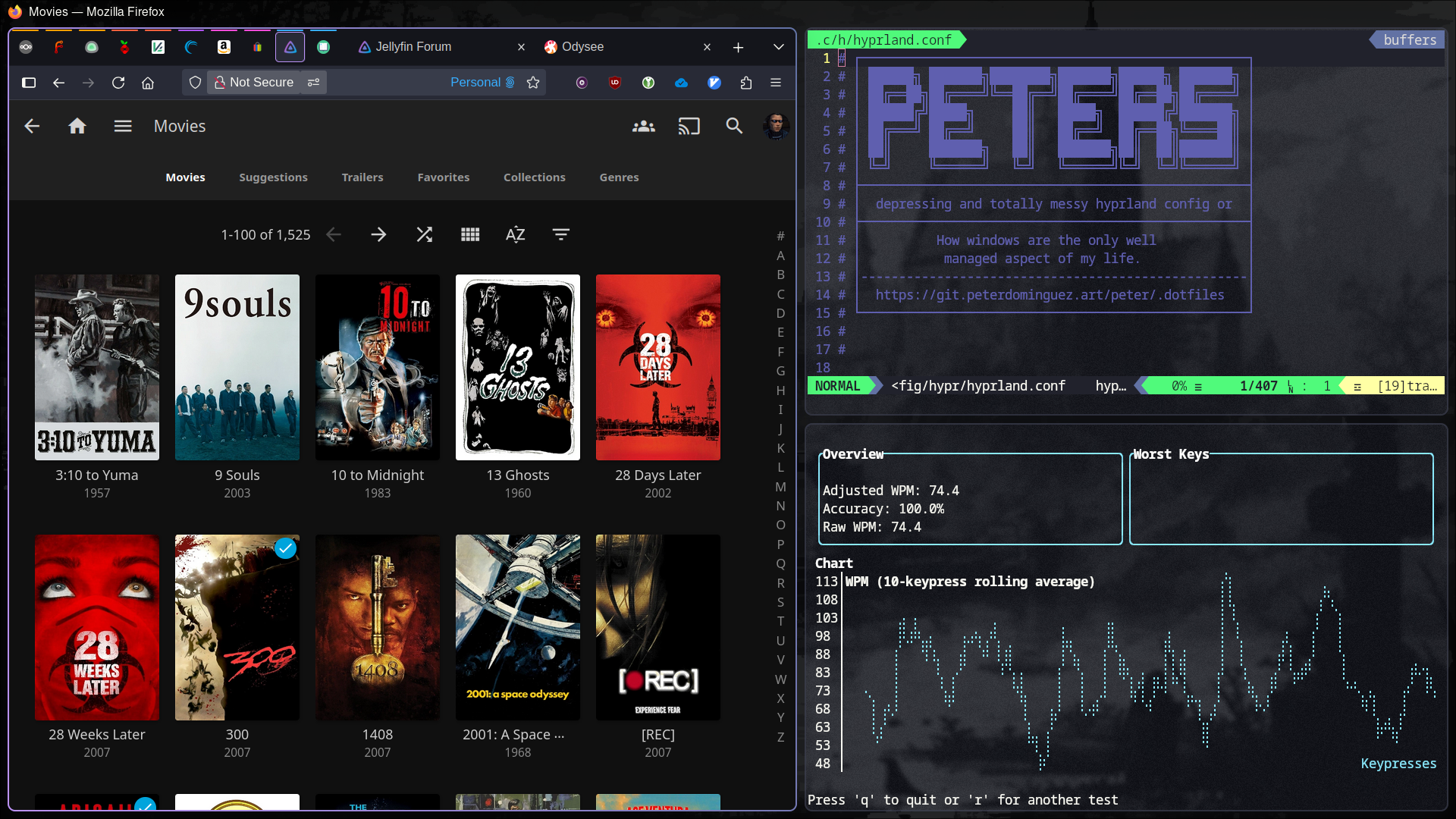This screenshot has width=1456, height=819.
Task: Open Personal container indicator
Action: (x=482, y=83)
